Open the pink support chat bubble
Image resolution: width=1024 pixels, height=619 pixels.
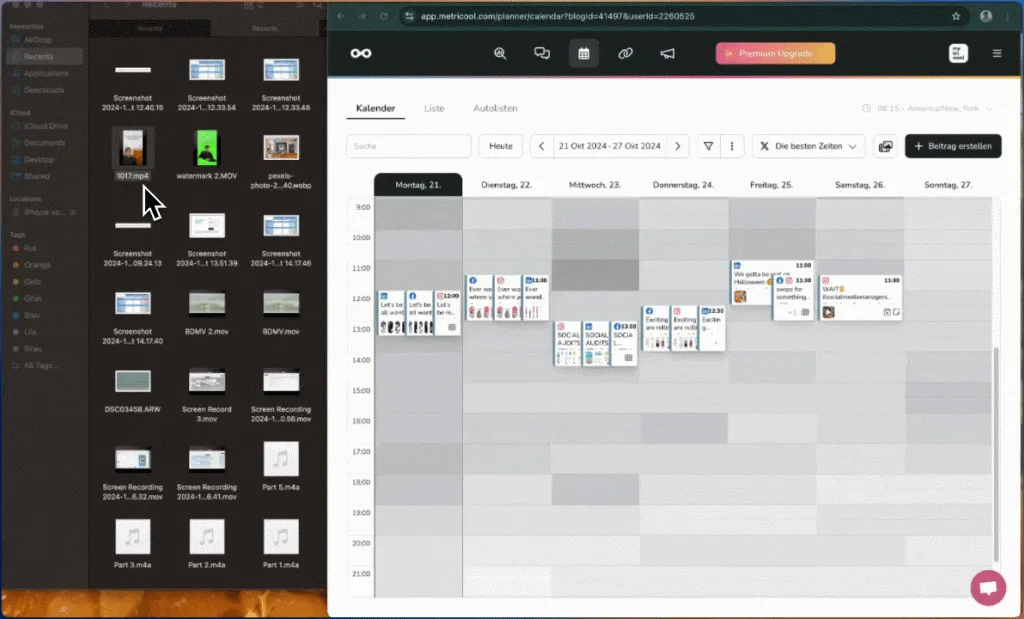click(x=988, y=587)
